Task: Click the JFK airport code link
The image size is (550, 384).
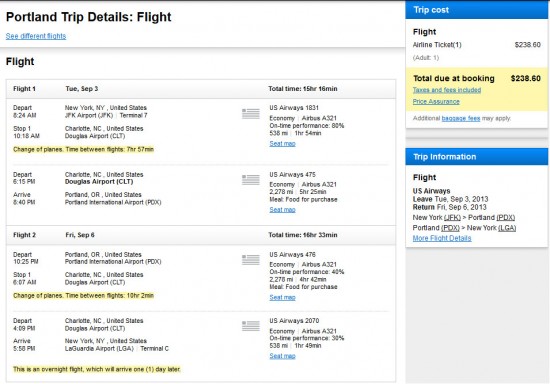Action: tap(452, 217)
